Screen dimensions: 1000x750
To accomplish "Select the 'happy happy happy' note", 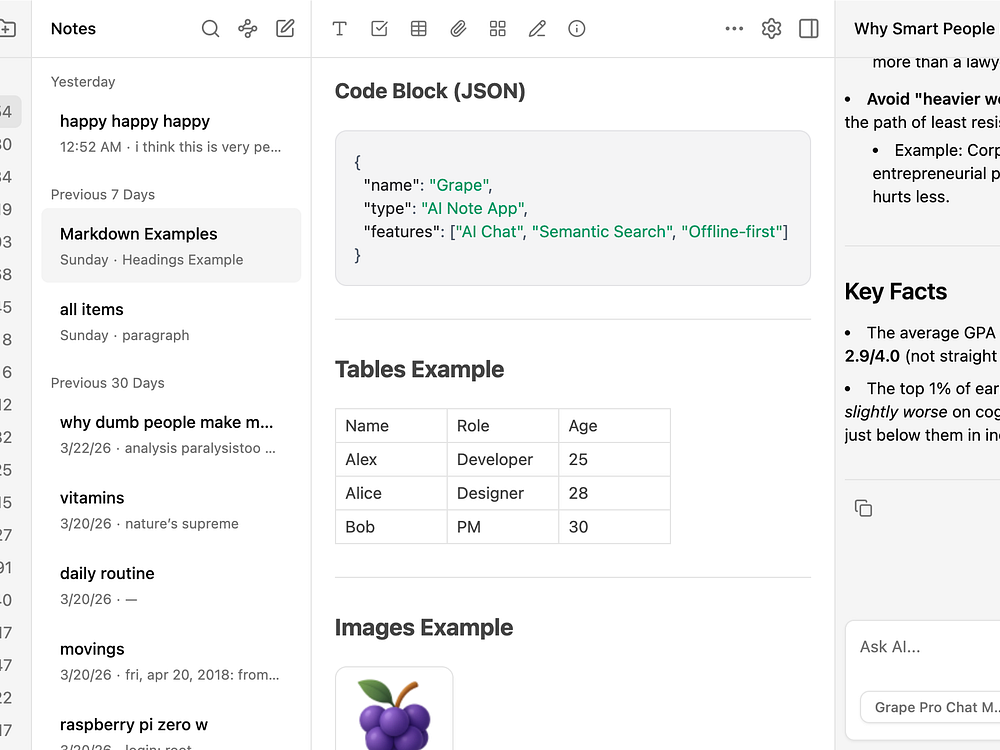I will tap(171, 133).
